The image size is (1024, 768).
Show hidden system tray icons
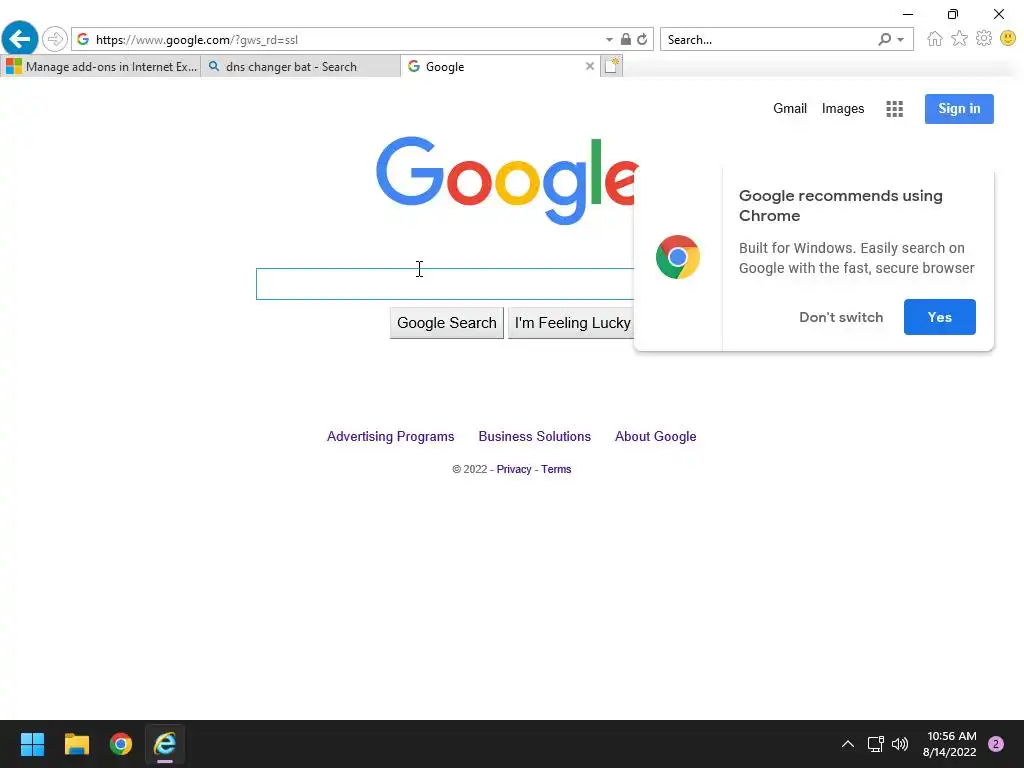848,744
